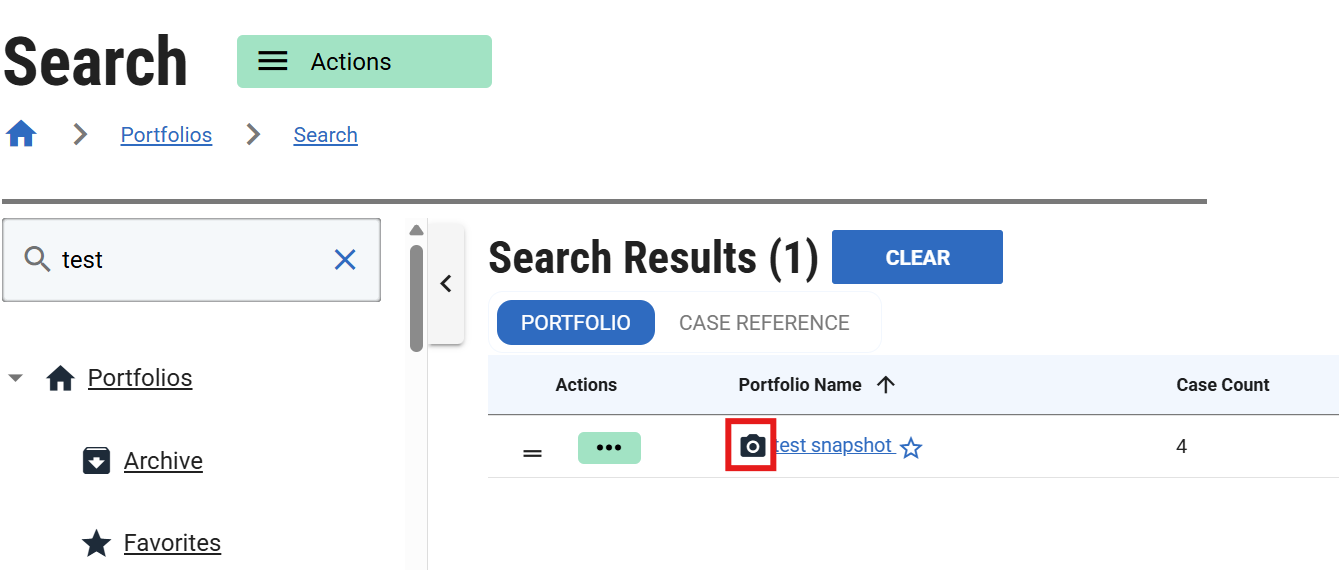The width and height of the screenshot is (1339, 570).
Task: Open the Actions hamburger menu
Action: pyautogui.click(x=273, y=62)
